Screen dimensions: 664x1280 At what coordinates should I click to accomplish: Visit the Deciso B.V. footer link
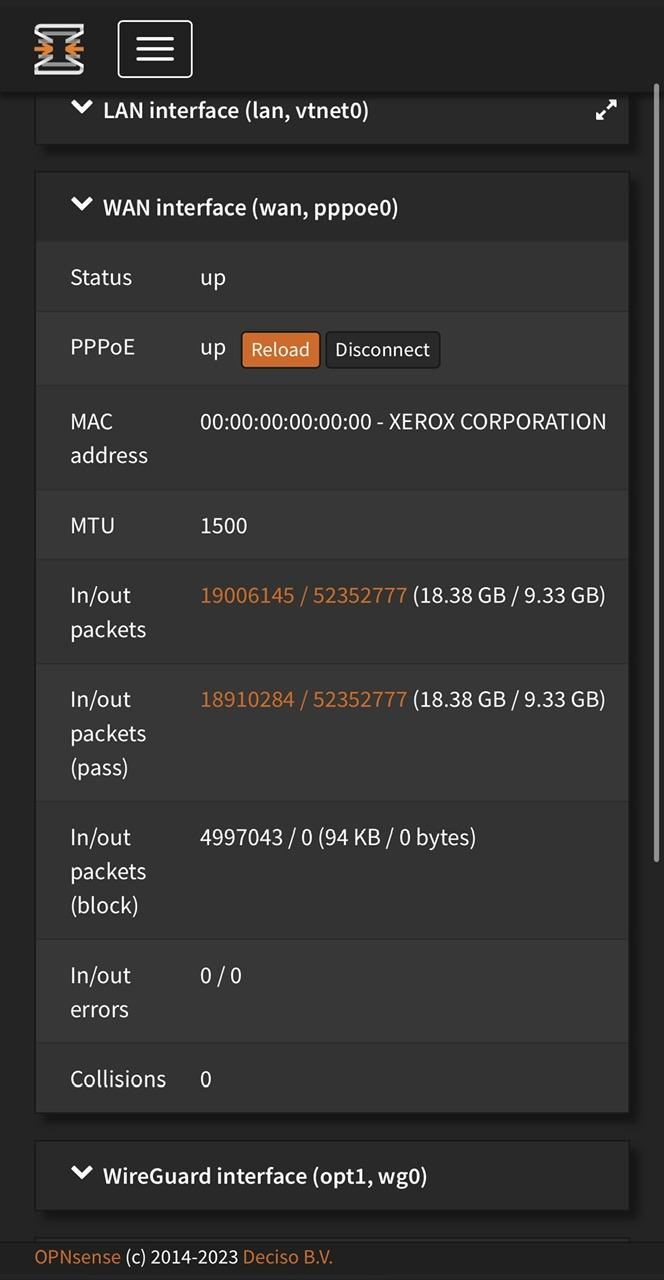click(287, 1257)
